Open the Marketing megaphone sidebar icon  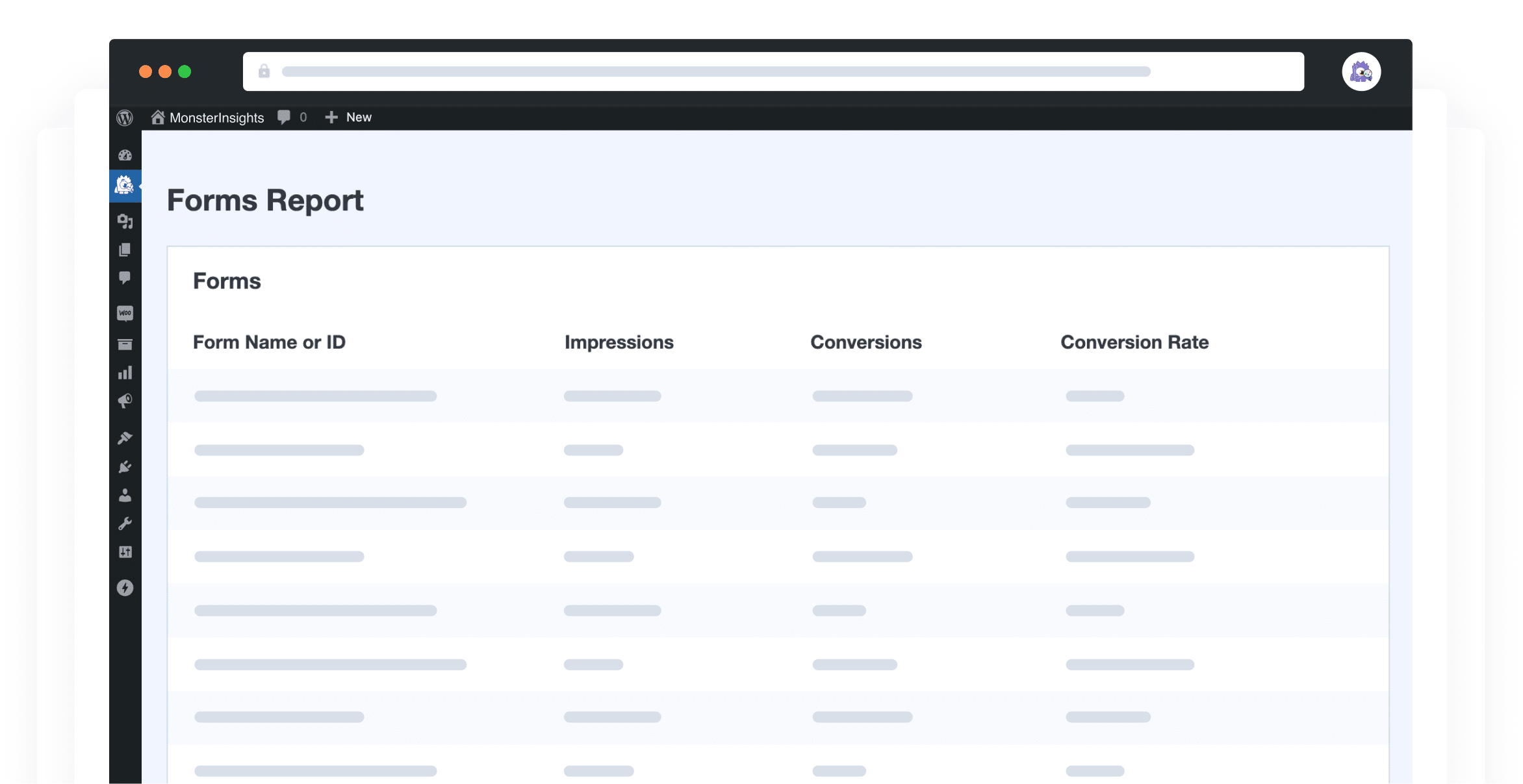125,401
